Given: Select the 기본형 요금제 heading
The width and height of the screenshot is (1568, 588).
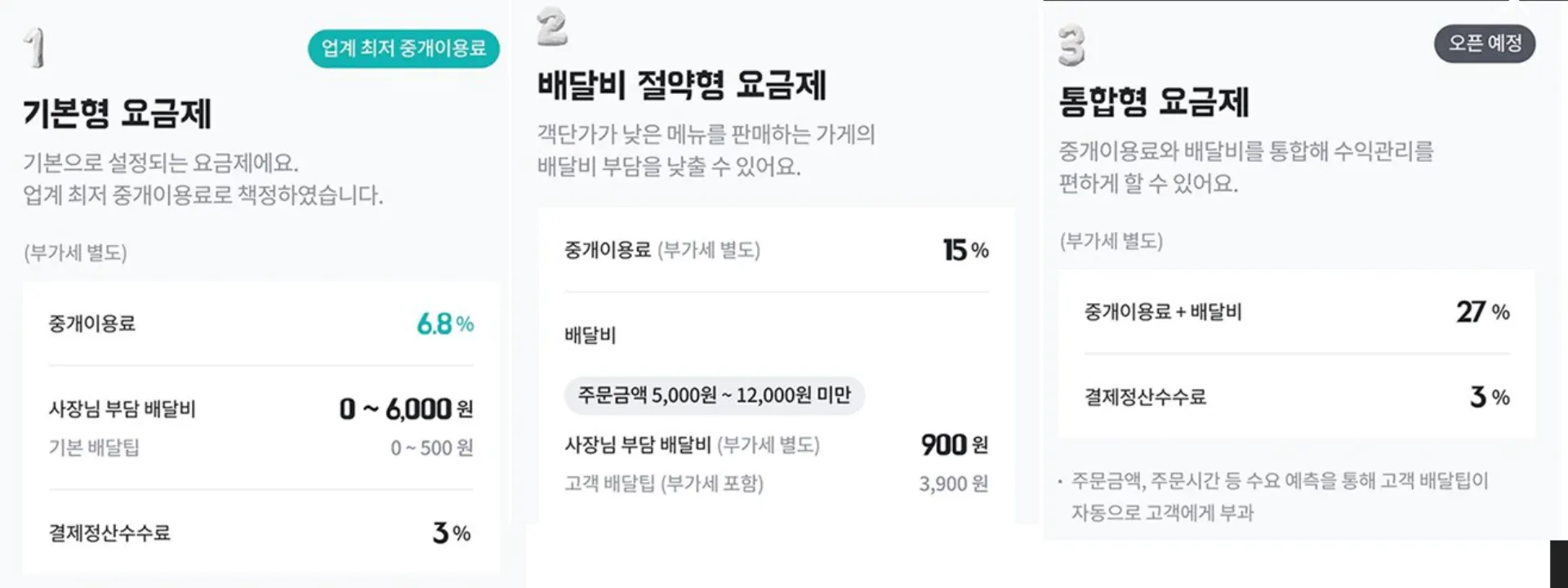Looking at the screenshot, I should pos(118,114).
